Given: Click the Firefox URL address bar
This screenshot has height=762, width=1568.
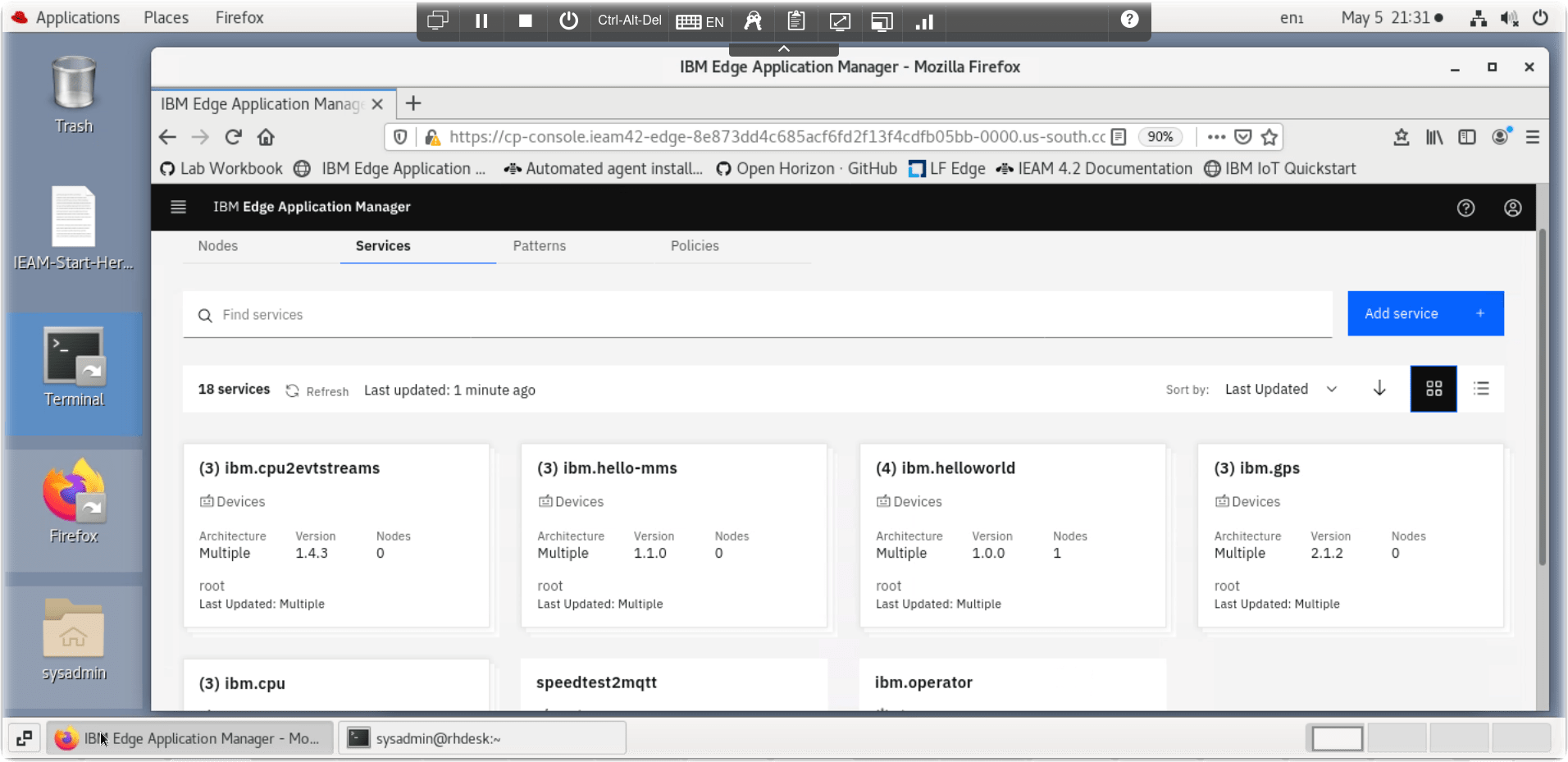Looking at the screenshot, I should pyautogui.click(x=776, y=137).
